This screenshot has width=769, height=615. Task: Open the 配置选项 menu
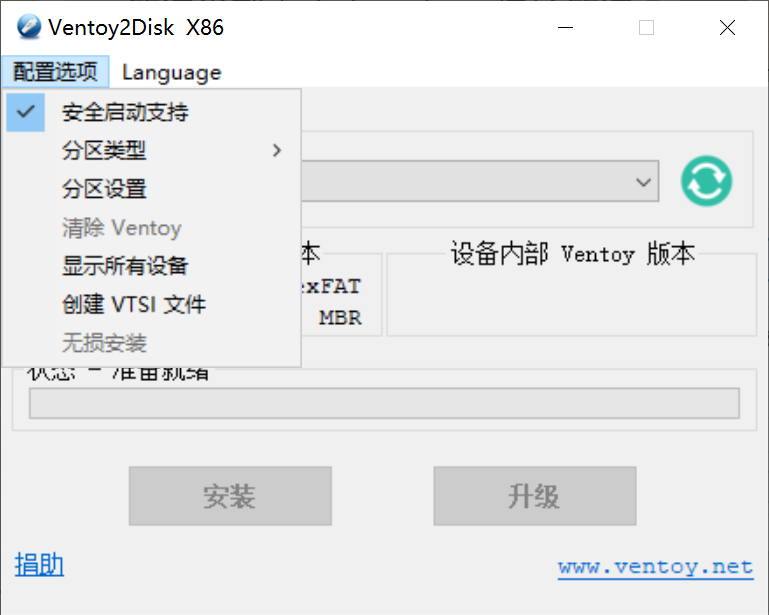pos(55,72)
